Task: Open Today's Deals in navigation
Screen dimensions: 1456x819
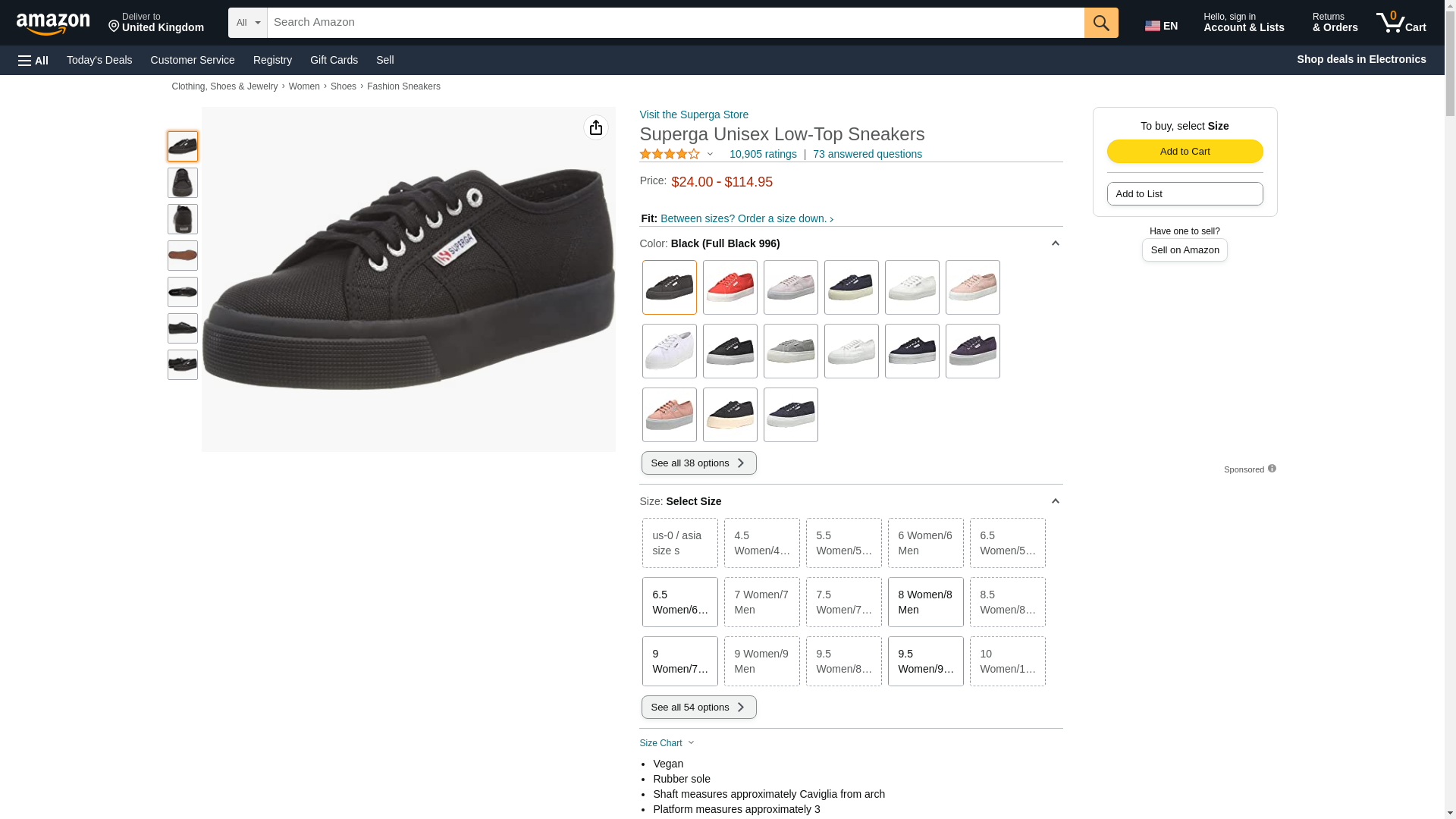Action: pos(99,60)
